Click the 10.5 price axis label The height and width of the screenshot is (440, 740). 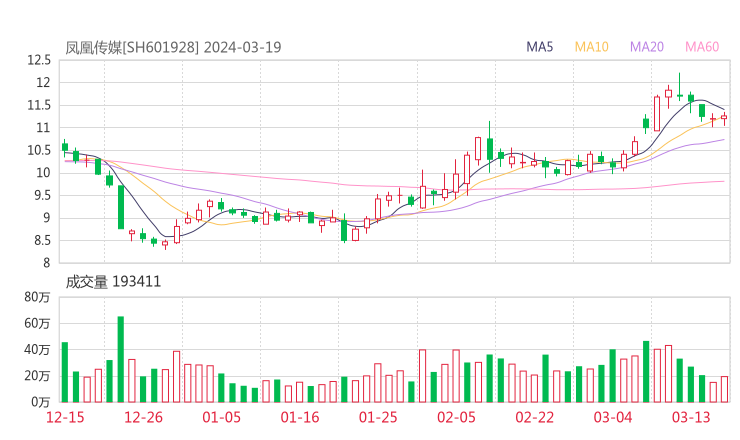click(39, 151)
